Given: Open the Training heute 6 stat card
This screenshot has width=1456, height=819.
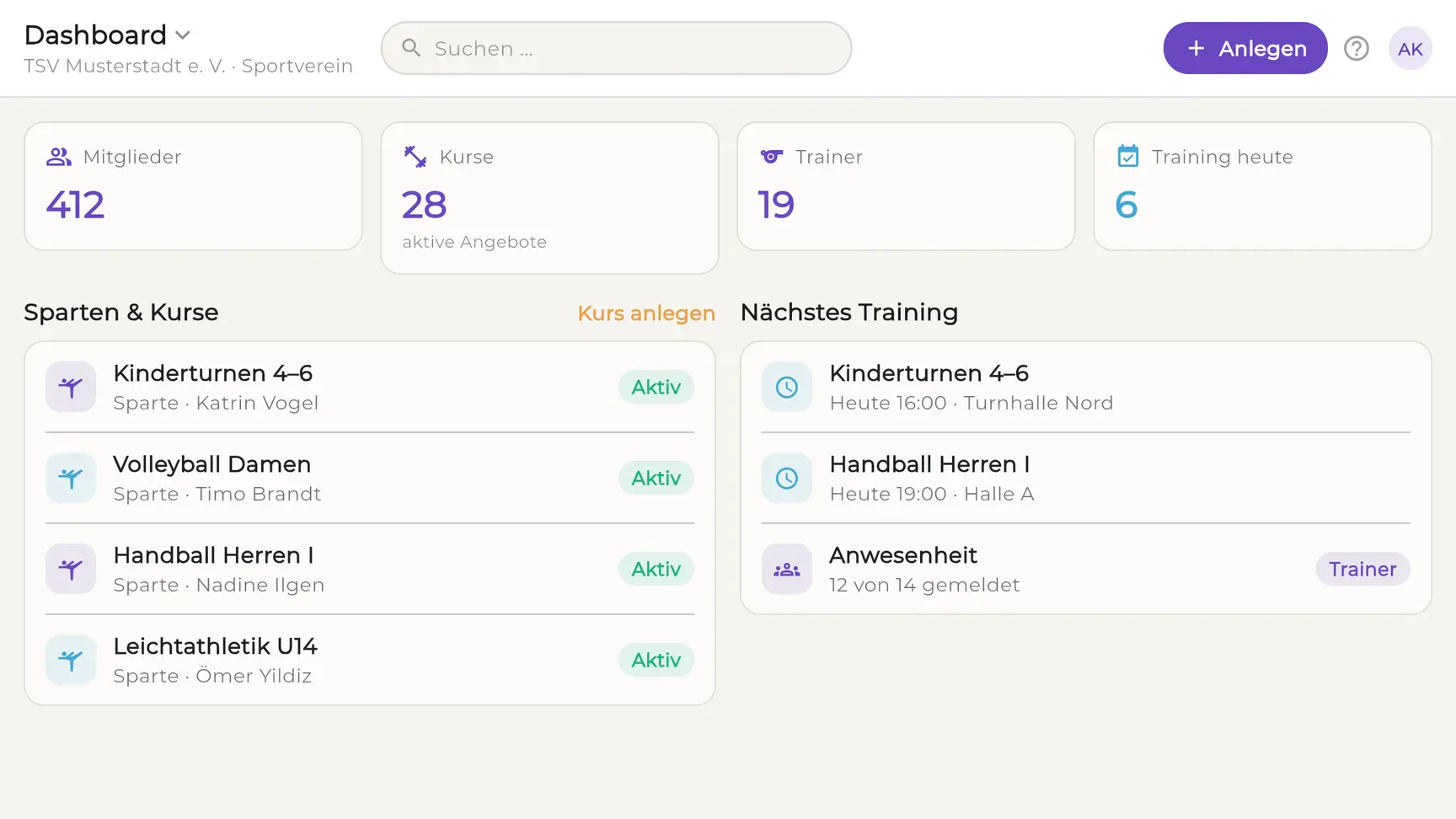Looking at the screenshot, I should pyautogui.click(x=1262, y=186).
